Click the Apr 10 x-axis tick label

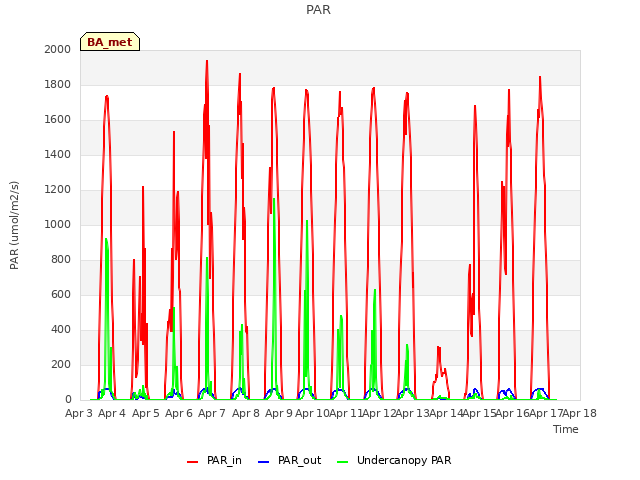click(312, 413)
